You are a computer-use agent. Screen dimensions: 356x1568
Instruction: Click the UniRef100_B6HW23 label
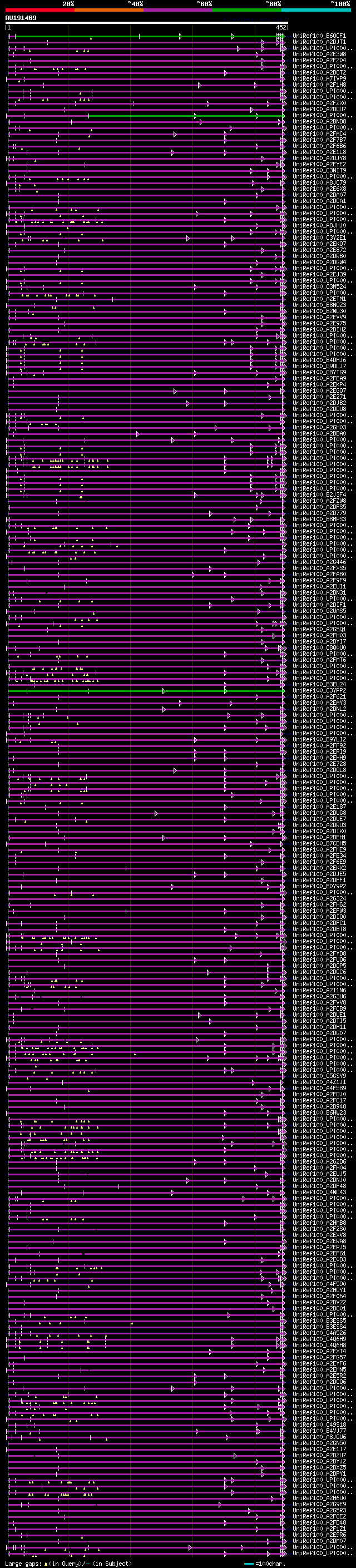tap(319, 1112)
